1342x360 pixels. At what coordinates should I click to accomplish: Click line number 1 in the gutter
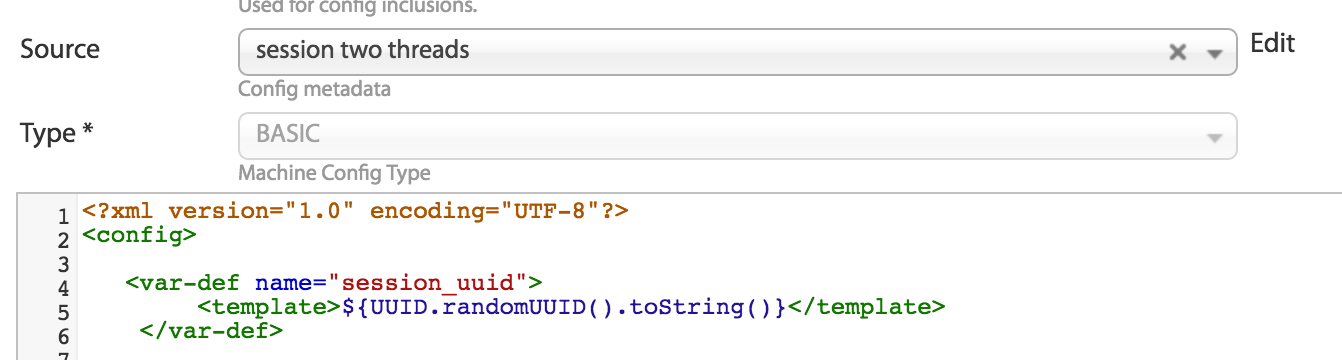click(62, 216)
